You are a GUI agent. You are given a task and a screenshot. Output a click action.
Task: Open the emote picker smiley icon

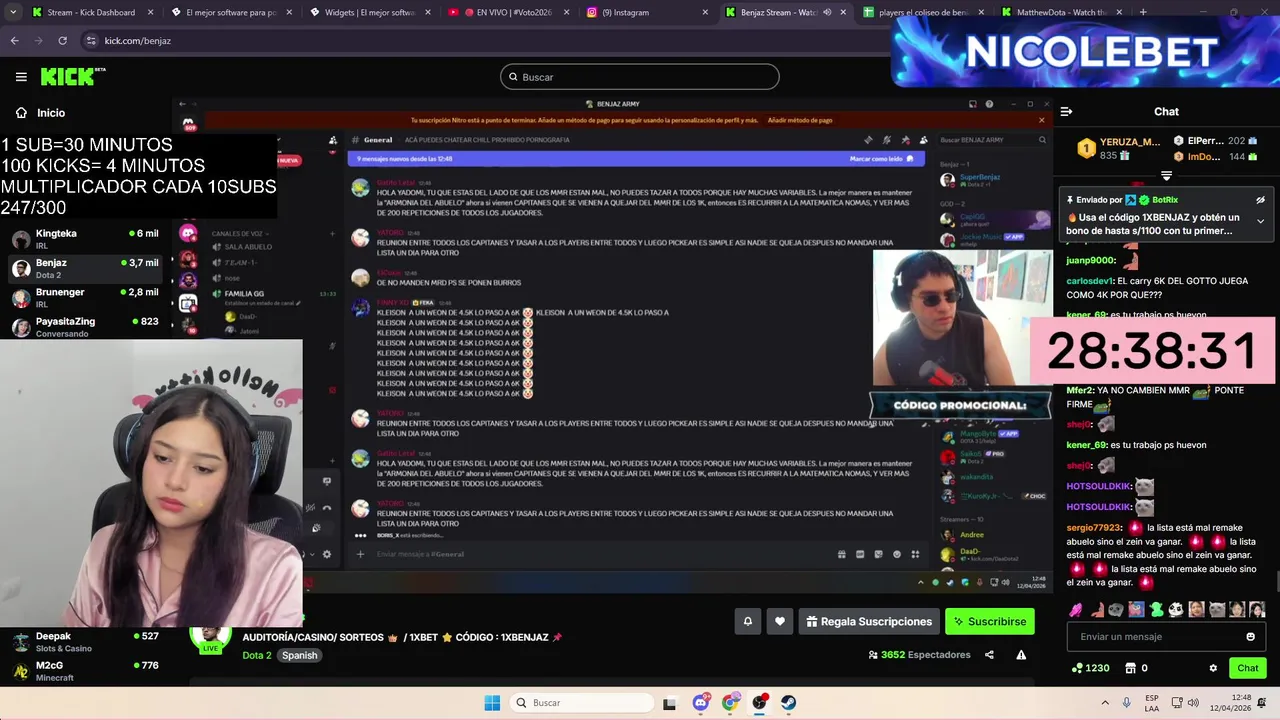tap(1250, 637)
